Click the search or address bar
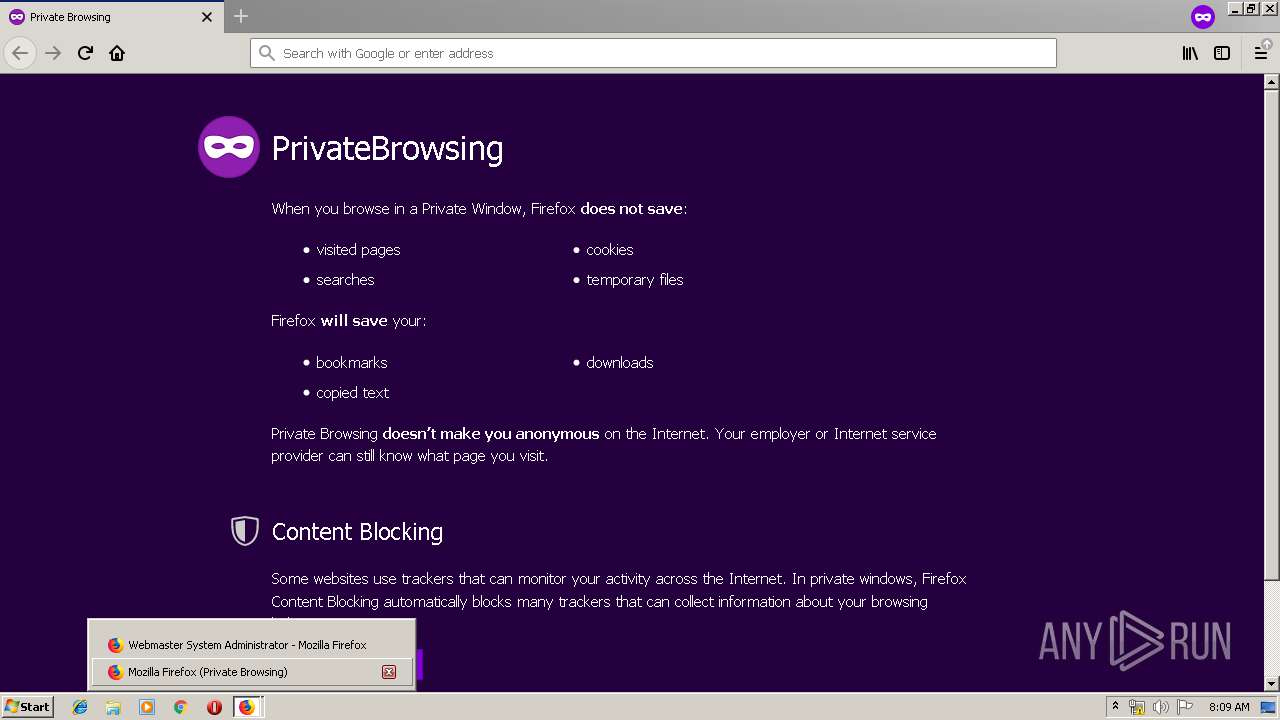Viewport: 1280px width, 720px height. pyautogui.click(x=653, y=53)
